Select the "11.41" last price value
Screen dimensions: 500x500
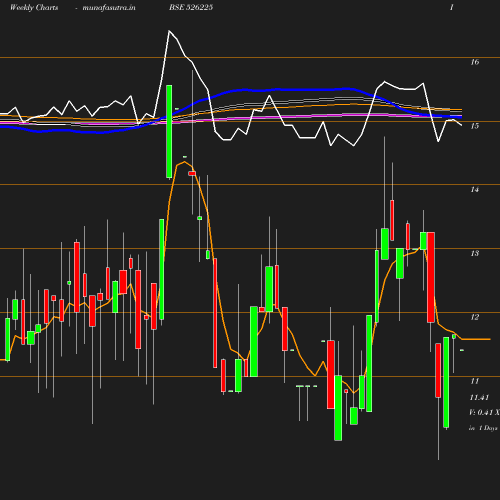point(479,397)
